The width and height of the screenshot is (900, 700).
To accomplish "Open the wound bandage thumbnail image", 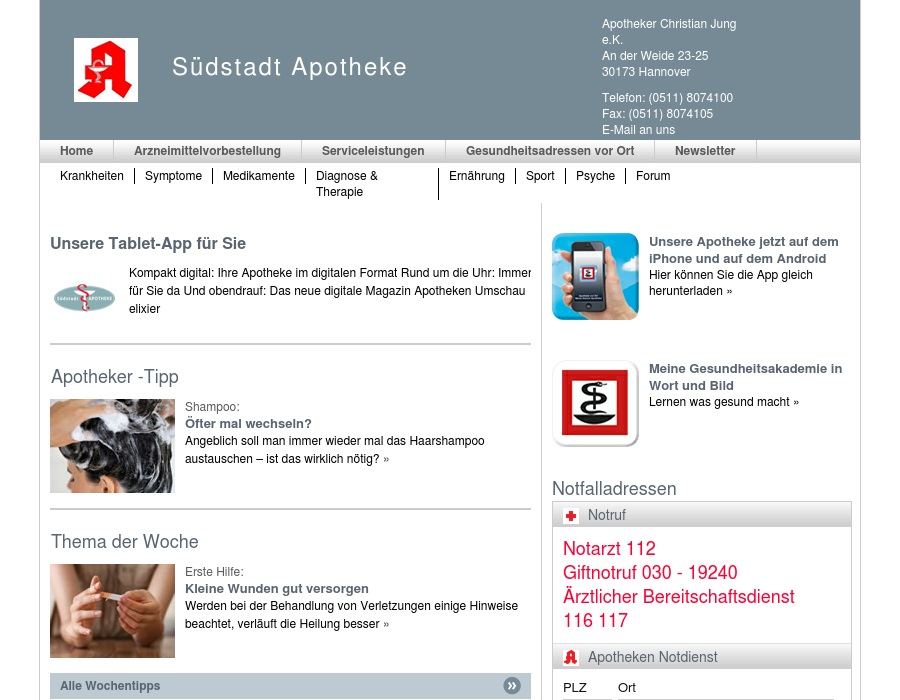I will pos(112,611).
